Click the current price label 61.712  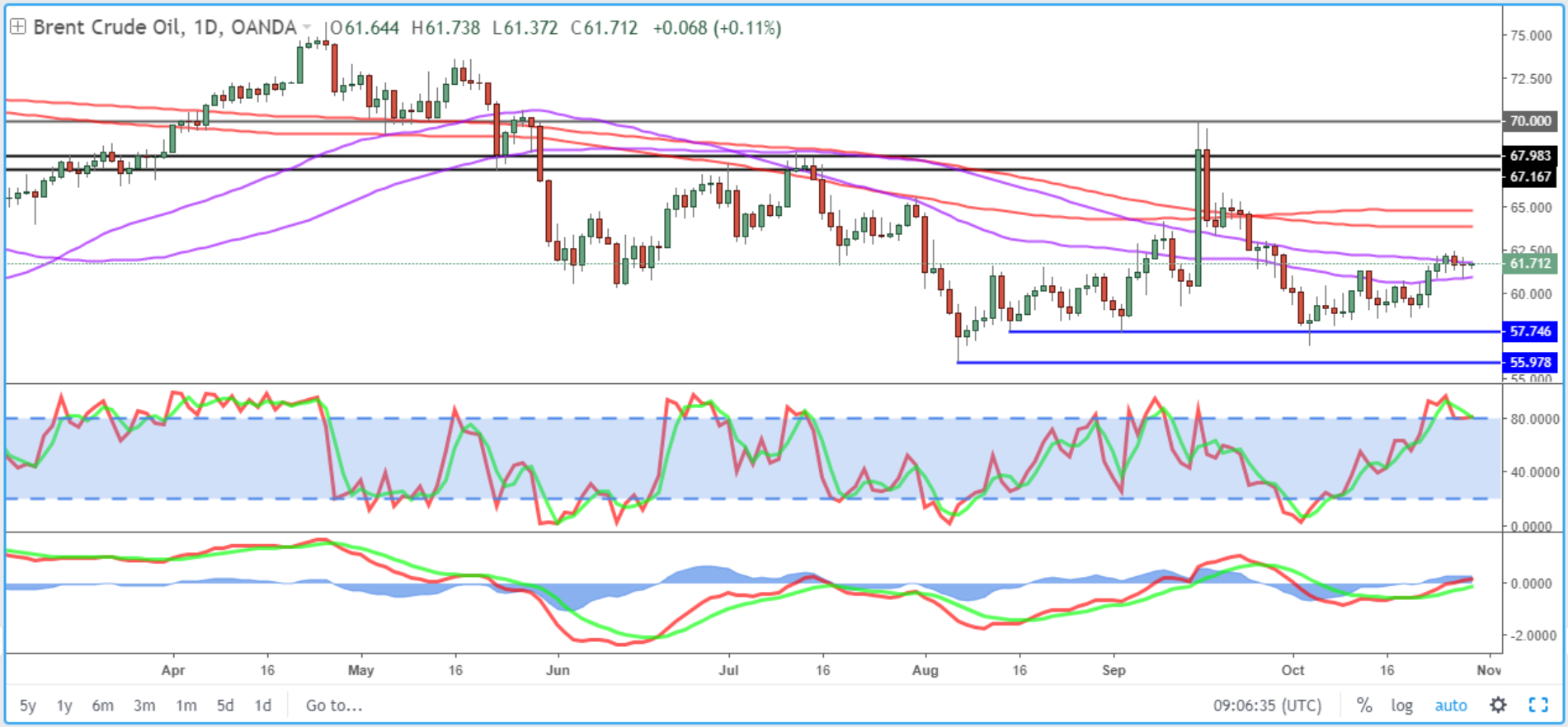click(x=1530, y=264)
